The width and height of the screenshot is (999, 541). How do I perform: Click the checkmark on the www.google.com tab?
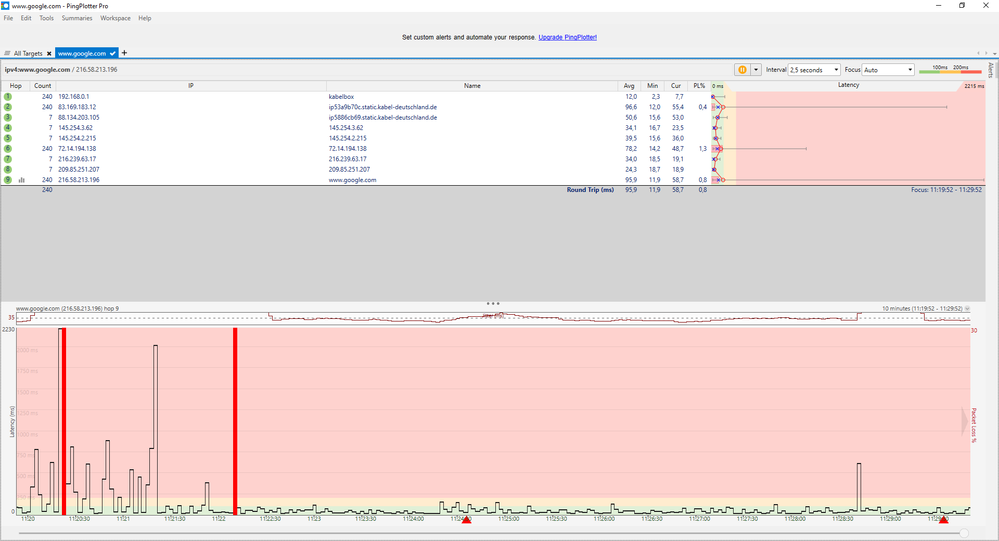click(x=113, y=54)
